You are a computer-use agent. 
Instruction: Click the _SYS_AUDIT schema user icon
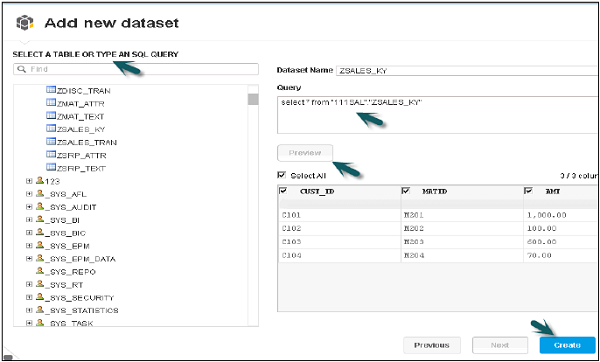pyautogui.click(x=40, y=207)
